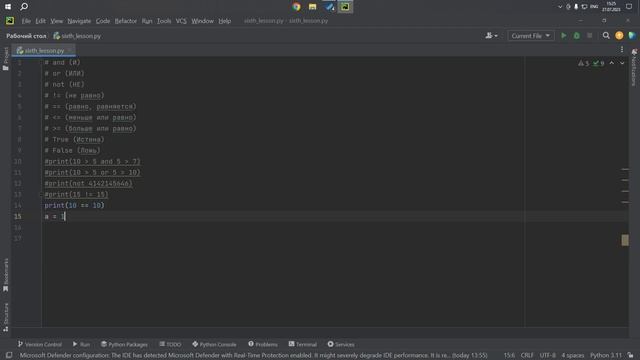The image size is (640, 360).
Task: Run the current file with green play button
Action: [x=564, y=36]
